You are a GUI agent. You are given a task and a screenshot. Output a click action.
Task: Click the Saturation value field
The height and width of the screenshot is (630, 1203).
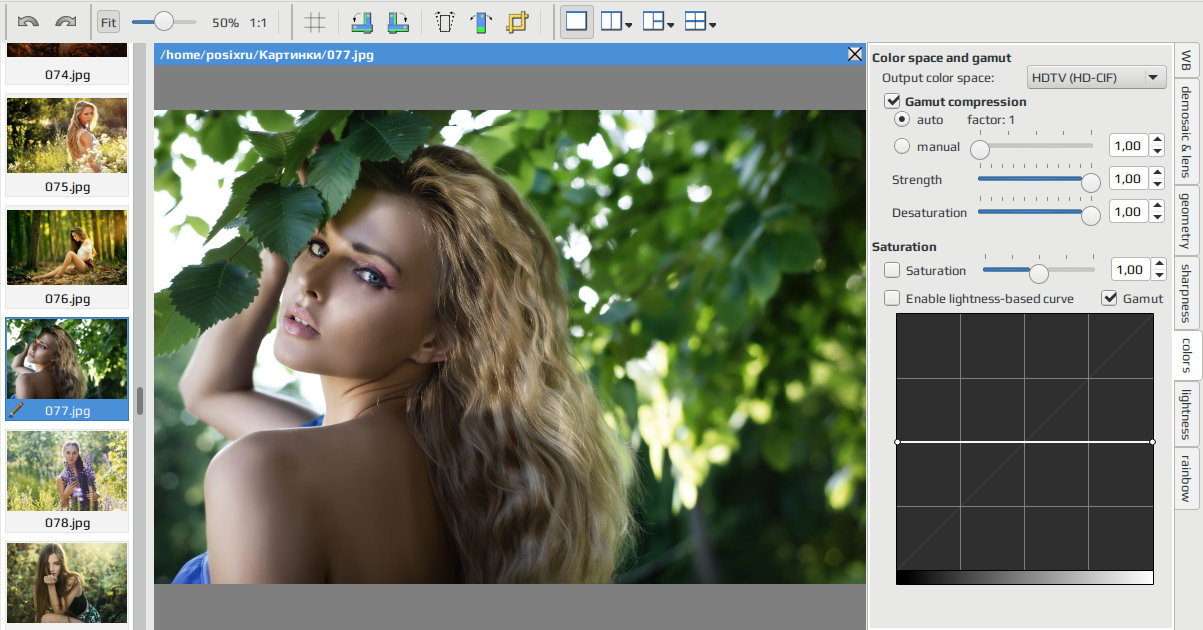coord(1129,270)
